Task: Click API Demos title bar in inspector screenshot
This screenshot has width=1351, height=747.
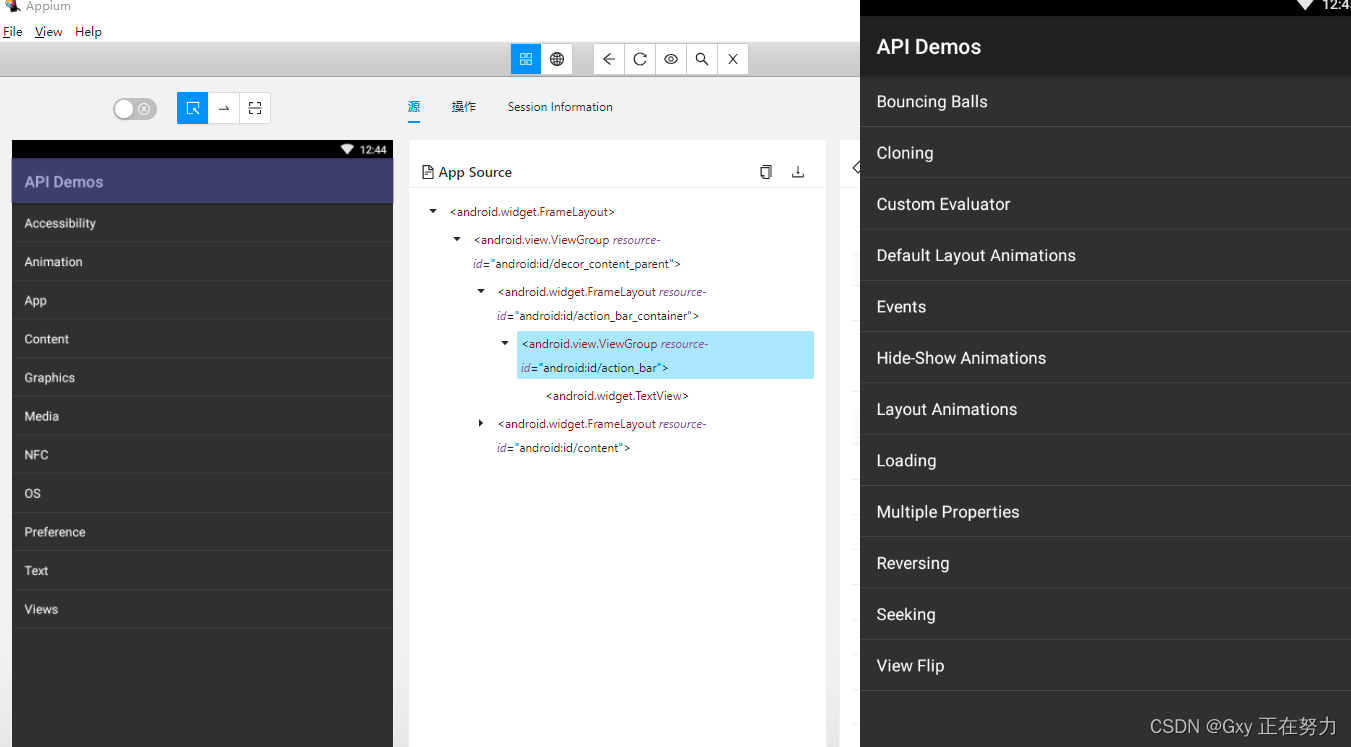Action: point(202,181)
